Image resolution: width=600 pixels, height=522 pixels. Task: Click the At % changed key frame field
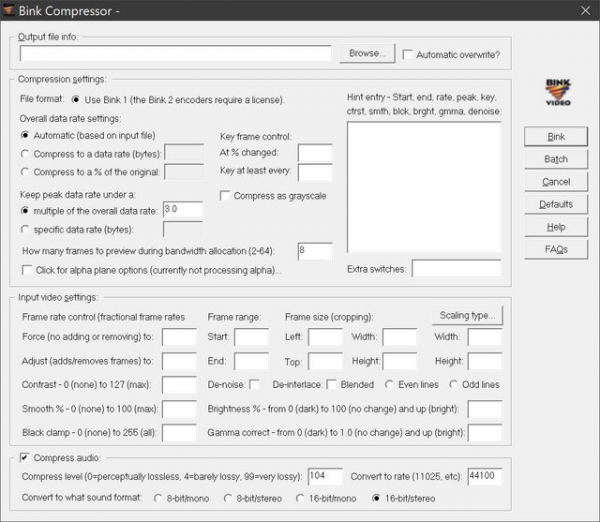coord(315,153)
